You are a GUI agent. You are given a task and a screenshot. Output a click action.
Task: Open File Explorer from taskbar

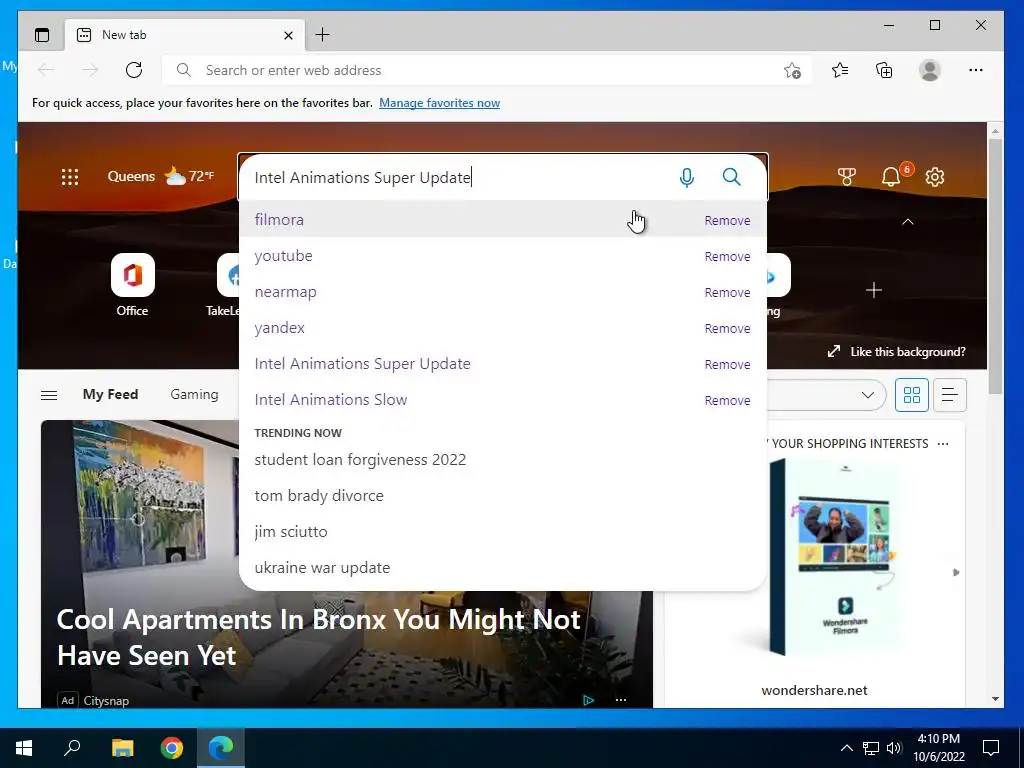click(122, 748)
